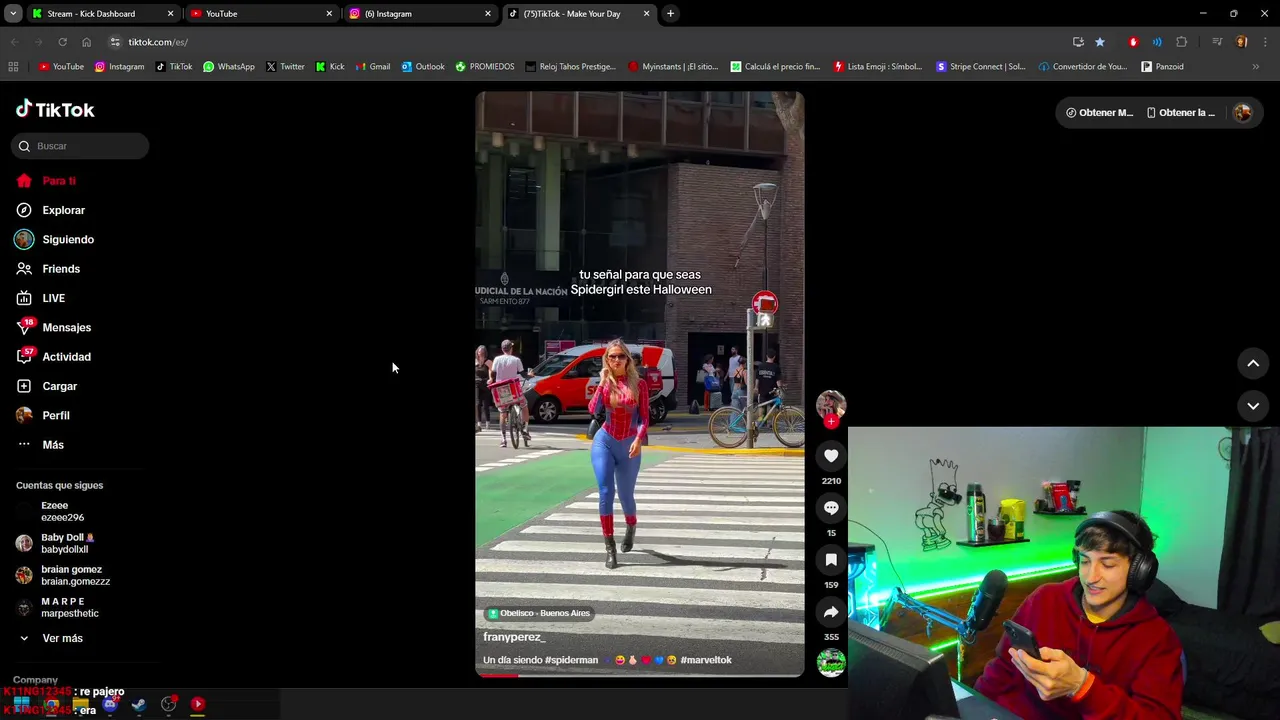
Task: Open Obelisco - Buenos Aires location tag
Action: point(539,613)
